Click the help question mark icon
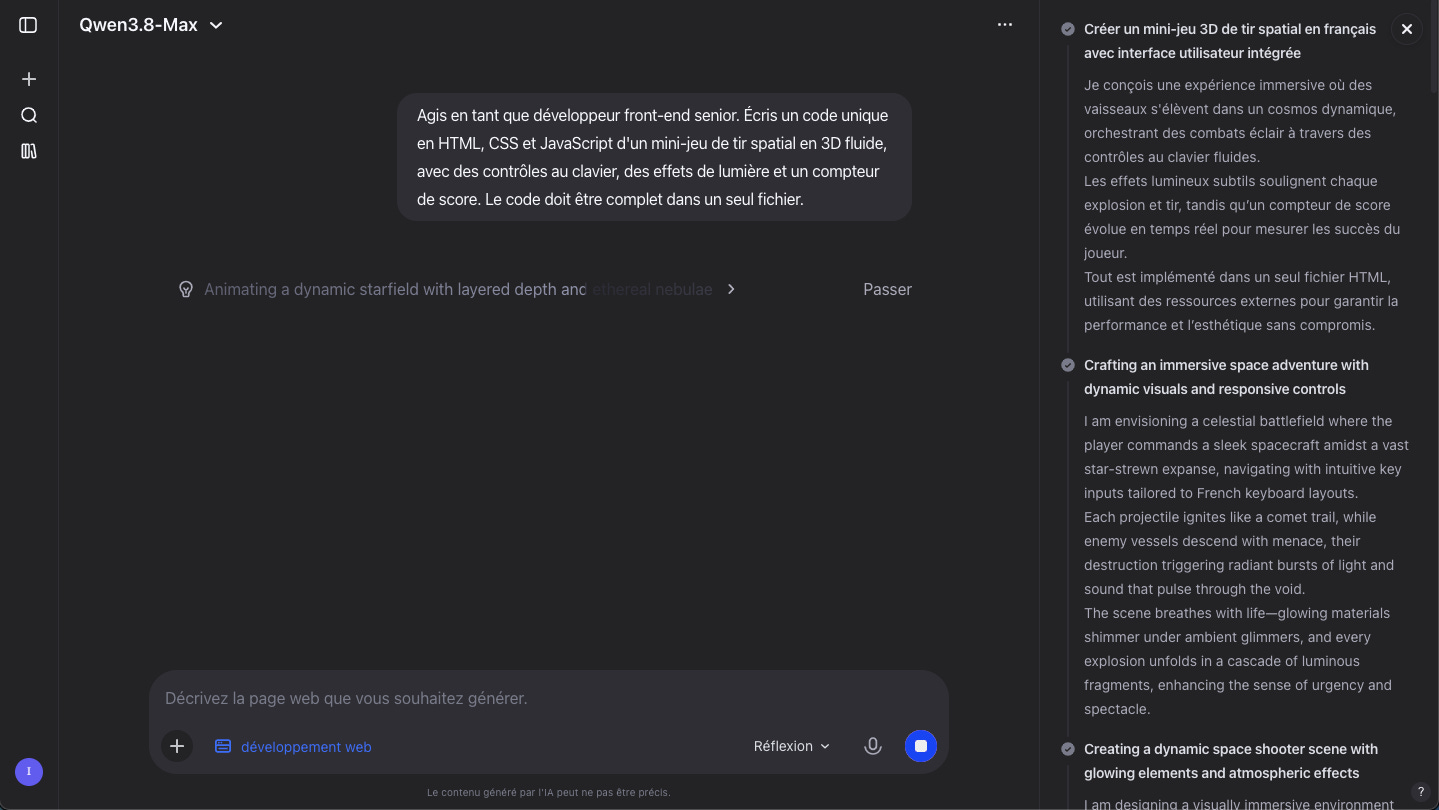This screenshot has width=1439, height=810. coord(1420,792)
